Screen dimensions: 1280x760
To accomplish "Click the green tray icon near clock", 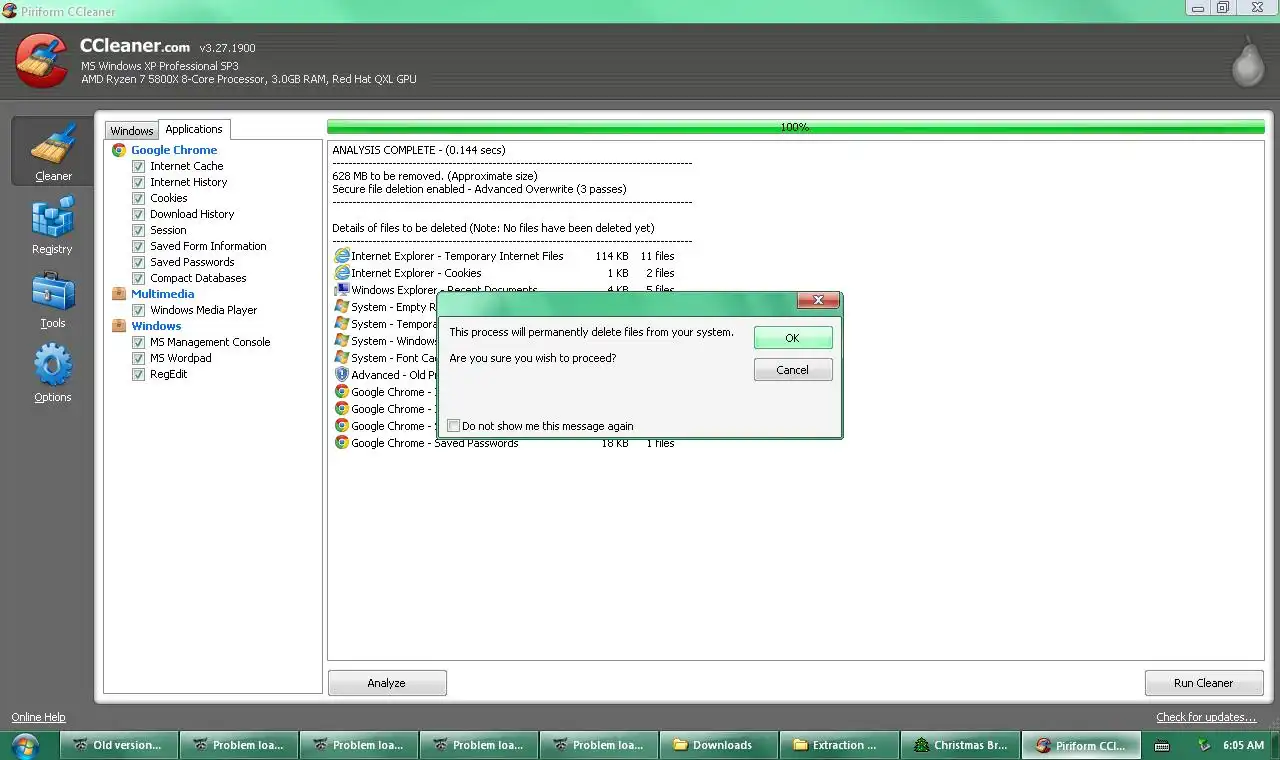I will tap(1203, 745).
